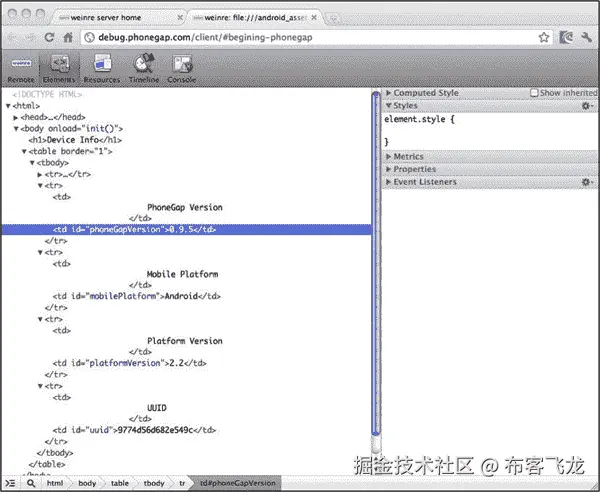Collapse the body onload node
The image size is (600, 492).
pos(16,129)
